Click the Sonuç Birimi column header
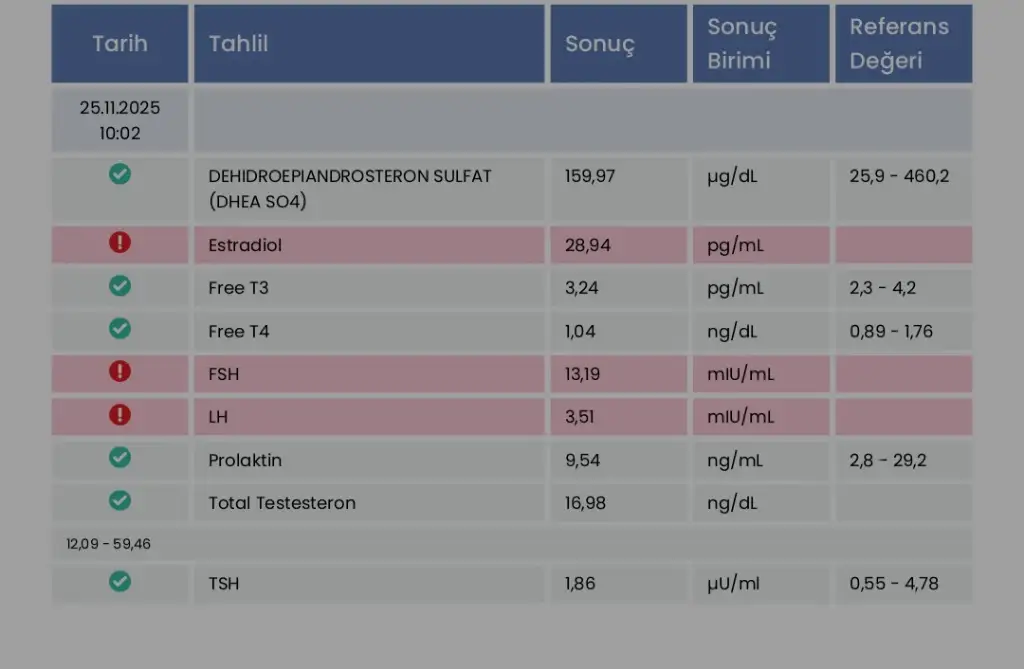This screenshot has height=669, width=1024. tap(741, 44)
